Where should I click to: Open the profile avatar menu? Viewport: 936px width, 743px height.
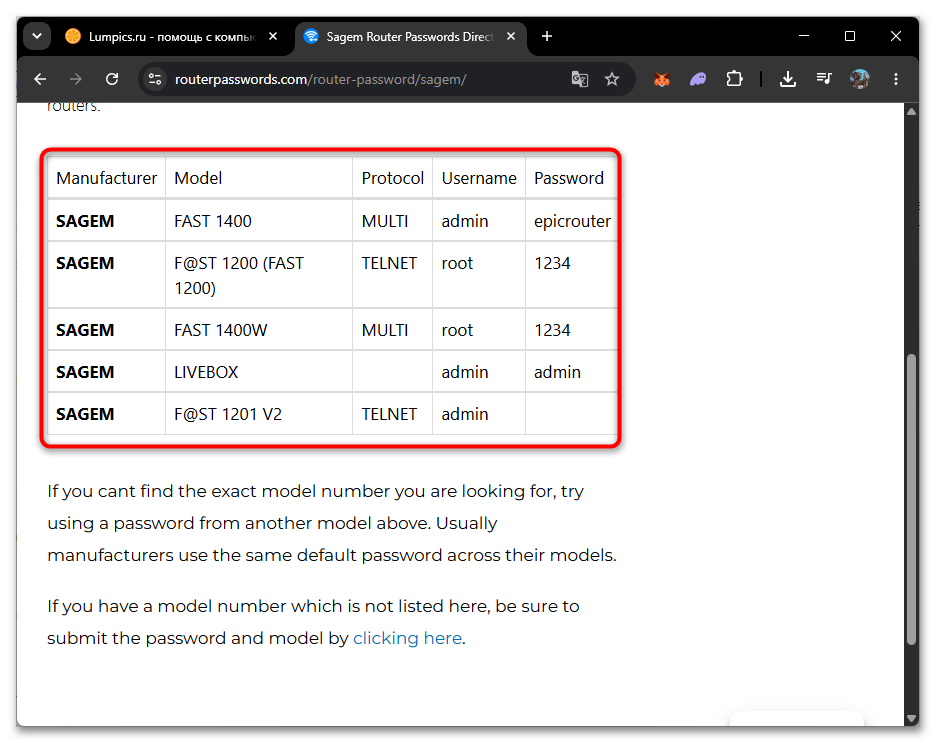860,79
